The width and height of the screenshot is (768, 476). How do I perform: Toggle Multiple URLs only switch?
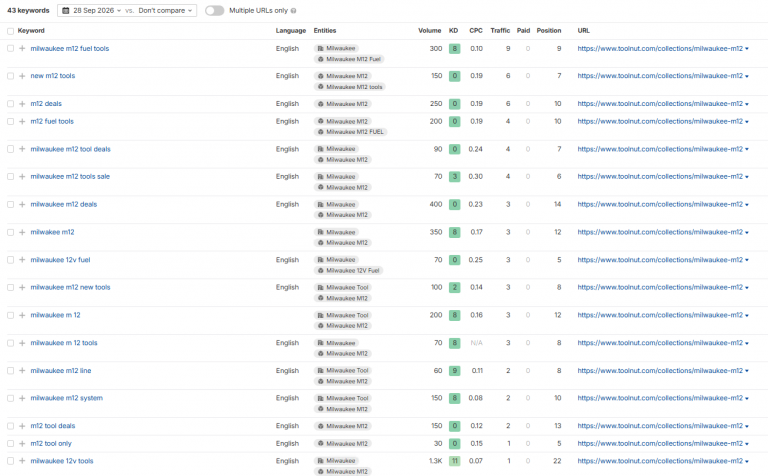pos(215,10)
